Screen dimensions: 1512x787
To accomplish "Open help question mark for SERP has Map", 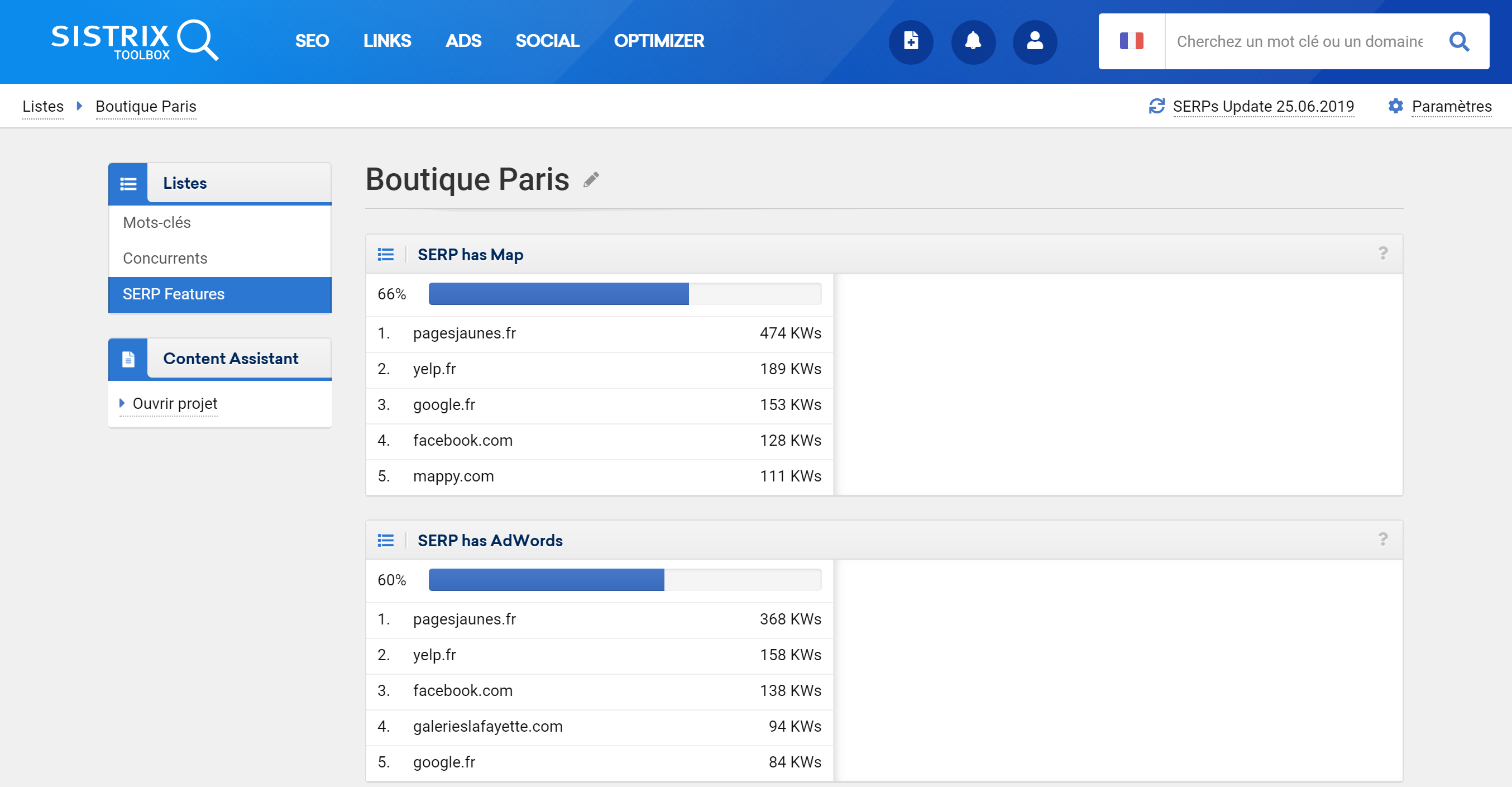I will point(1383,253).
